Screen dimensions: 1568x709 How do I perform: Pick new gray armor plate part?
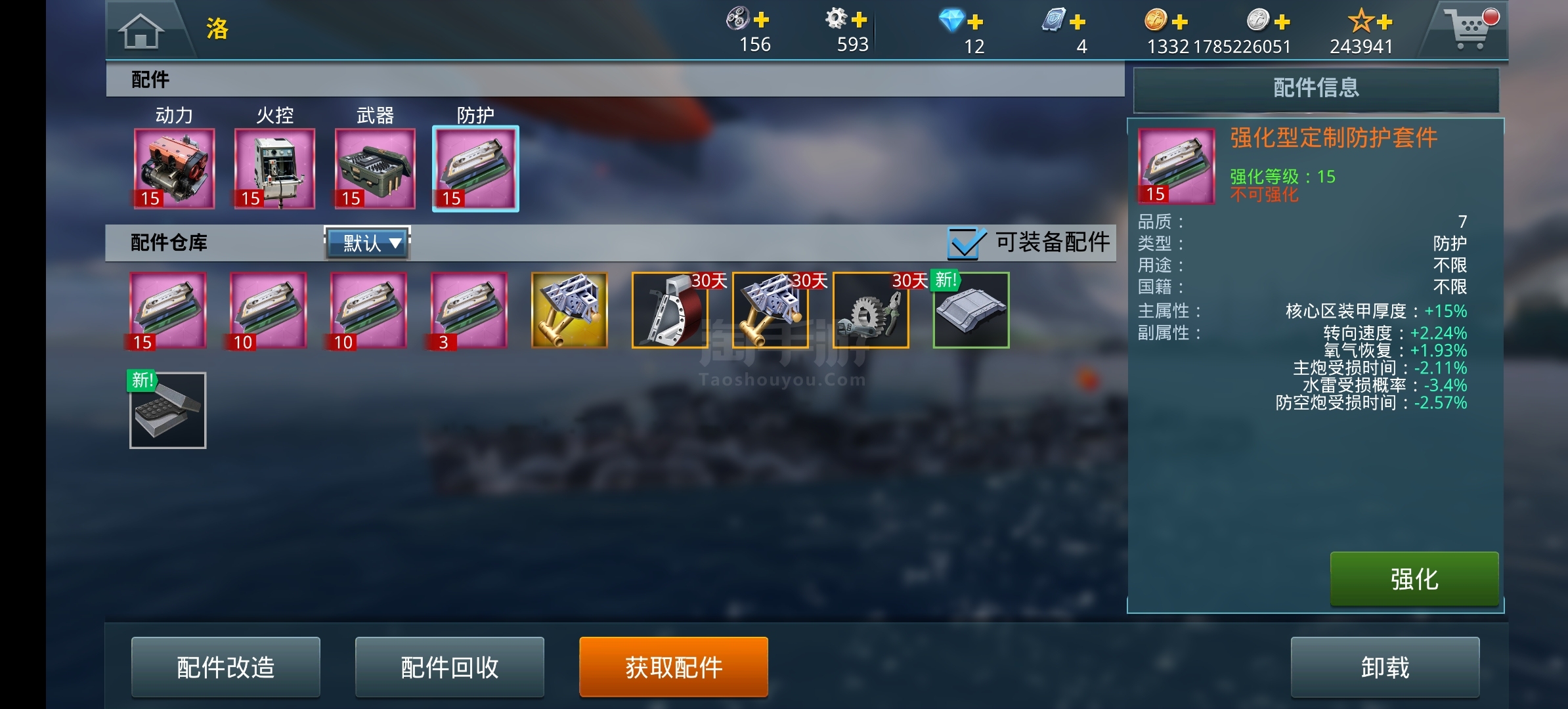coord(971,311)
